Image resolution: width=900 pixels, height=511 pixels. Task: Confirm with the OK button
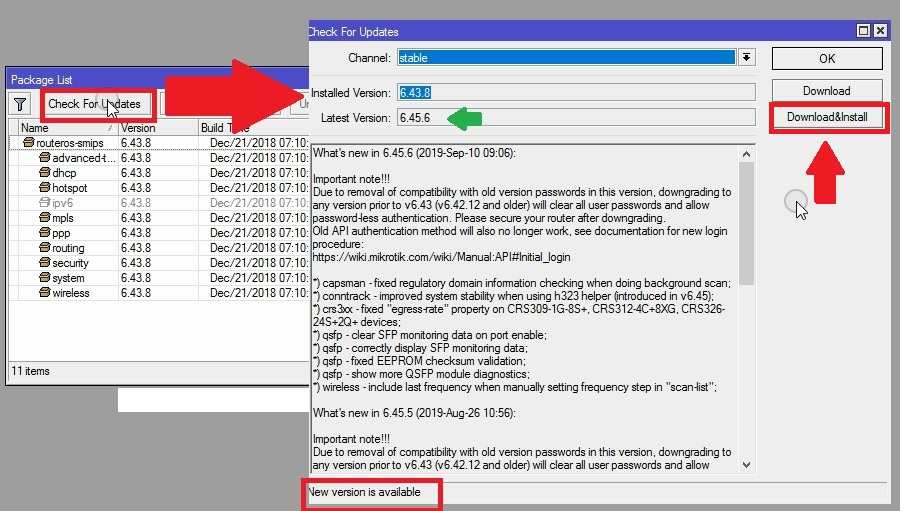(x=826, y=59)
